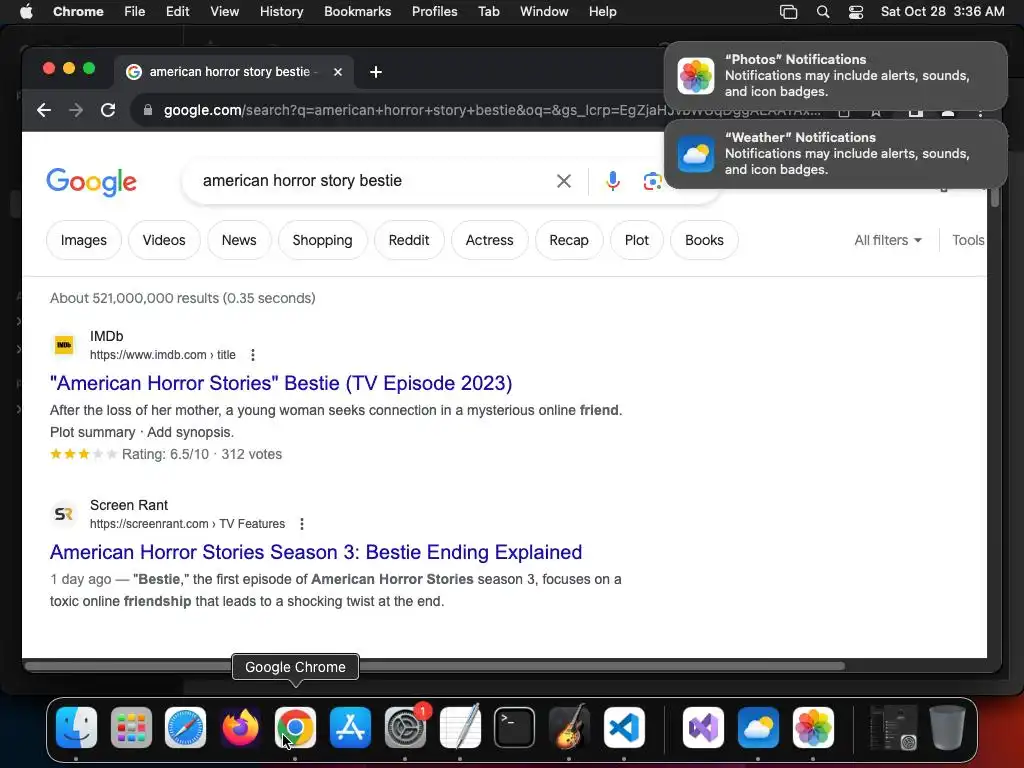Open Control Center in menu bar
The width and height of the screenshot is (1024, 768).
[x=856, y=12]
